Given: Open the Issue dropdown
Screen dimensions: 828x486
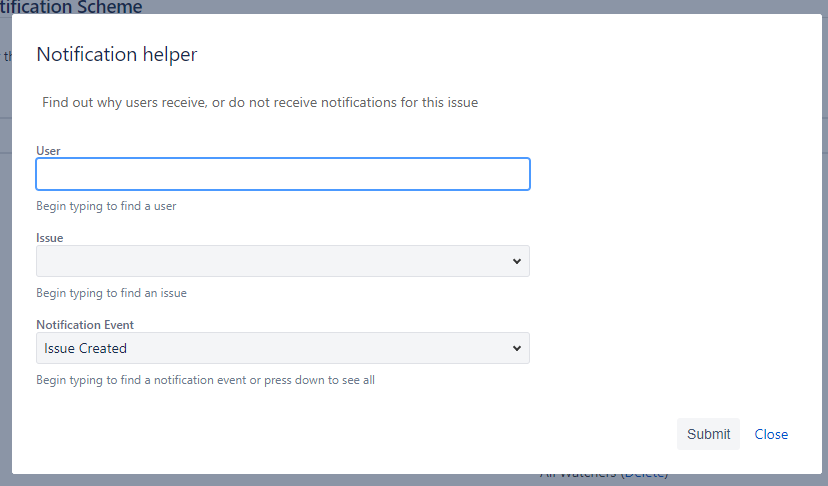Looking at the screenshot, I should (x=283, y=261).
